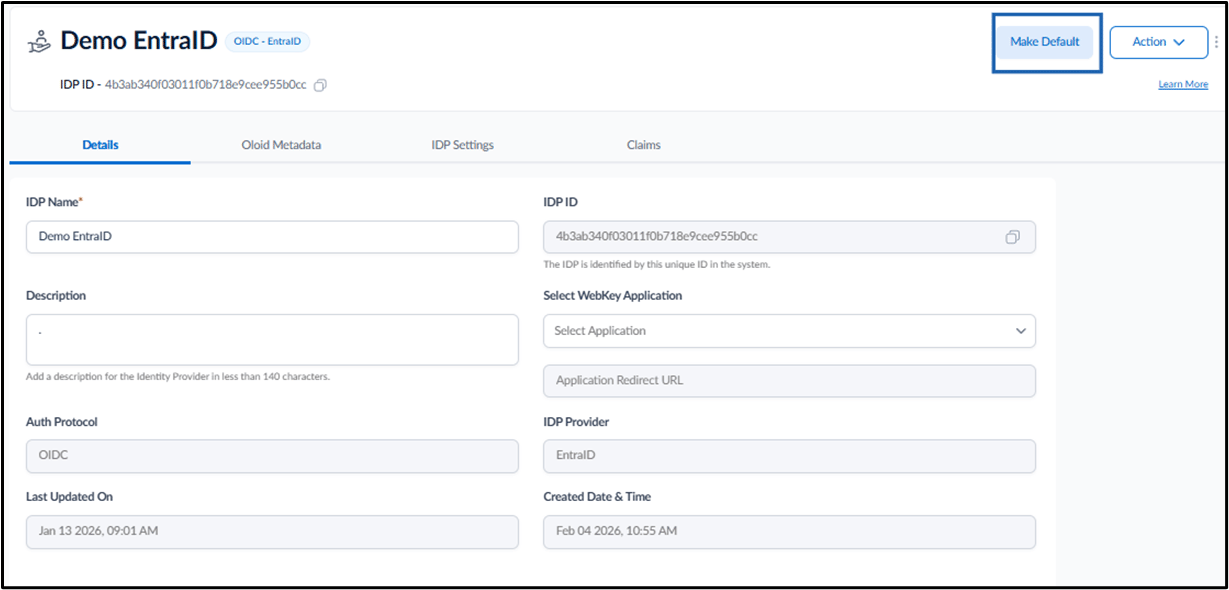Click the Created Date & Time field
The height and width of the screenshot is (590, 1229).
pos(789,532)
